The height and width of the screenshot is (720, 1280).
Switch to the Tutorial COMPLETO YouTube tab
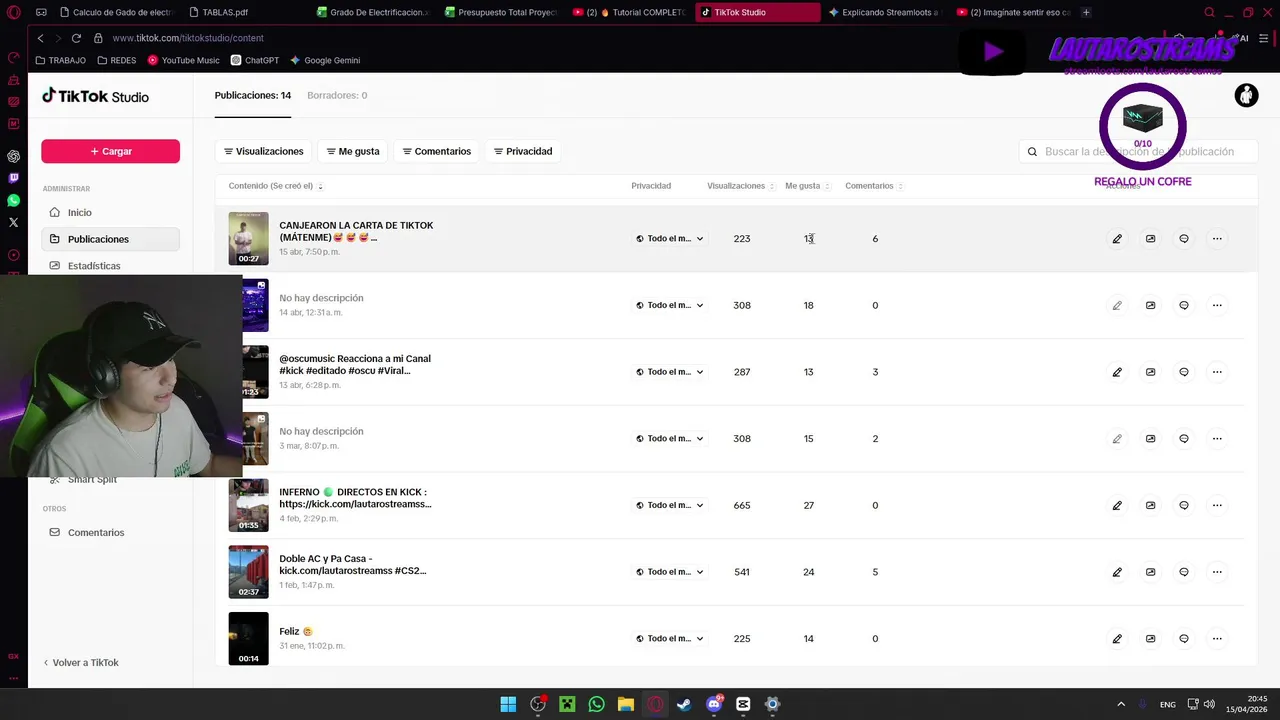628,13
